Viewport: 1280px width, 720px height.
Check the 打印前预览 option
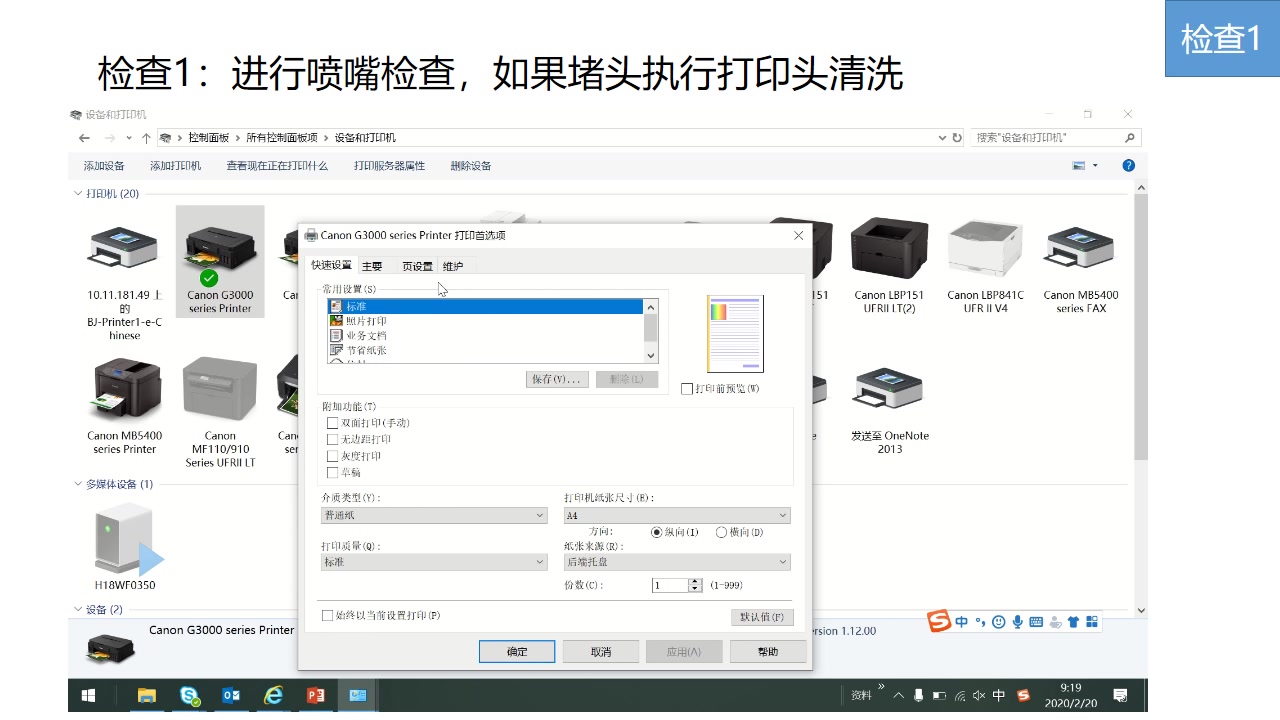tap(685, 388)
